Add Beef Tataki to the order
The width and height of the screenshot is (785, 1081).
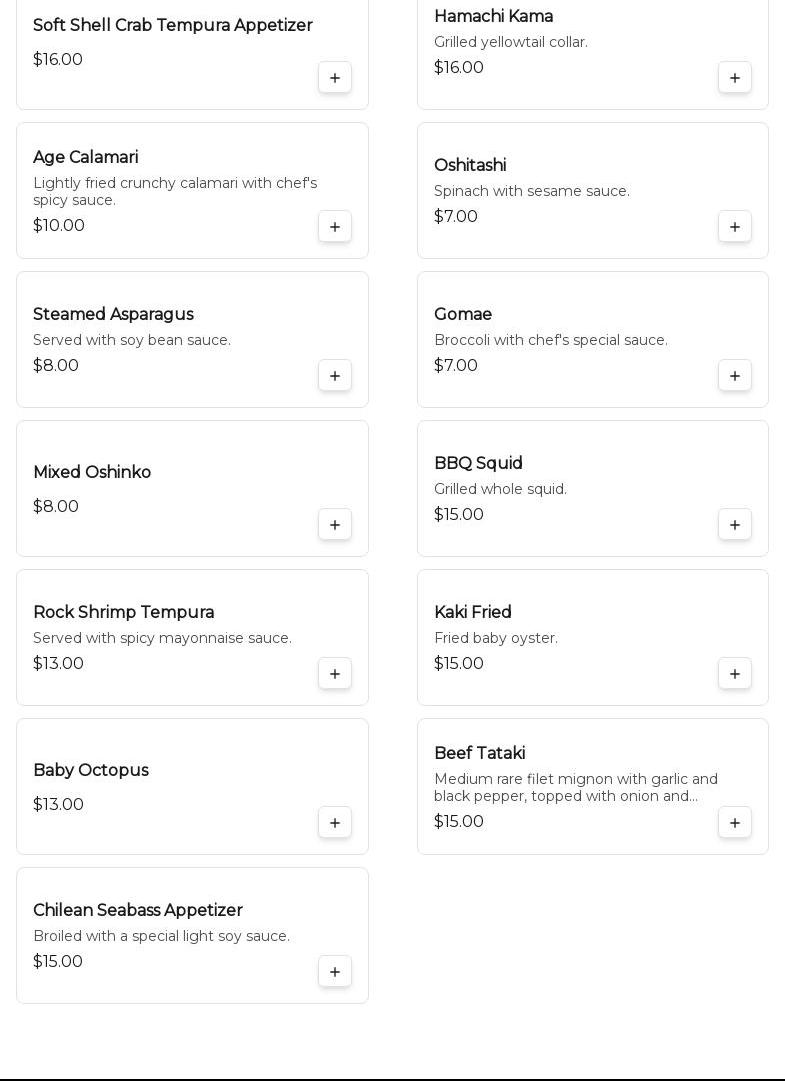pos(735,823)
